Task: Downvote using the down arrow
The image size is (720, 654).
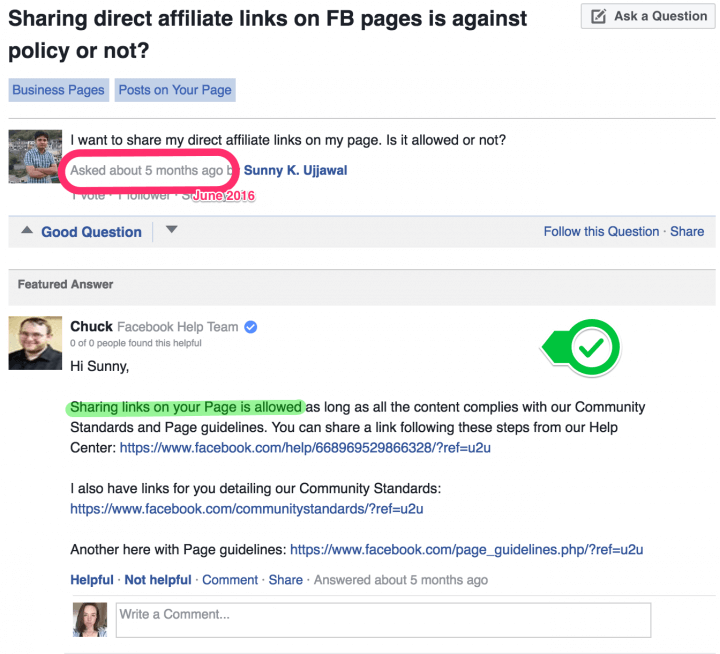Action: pos(171,230)
